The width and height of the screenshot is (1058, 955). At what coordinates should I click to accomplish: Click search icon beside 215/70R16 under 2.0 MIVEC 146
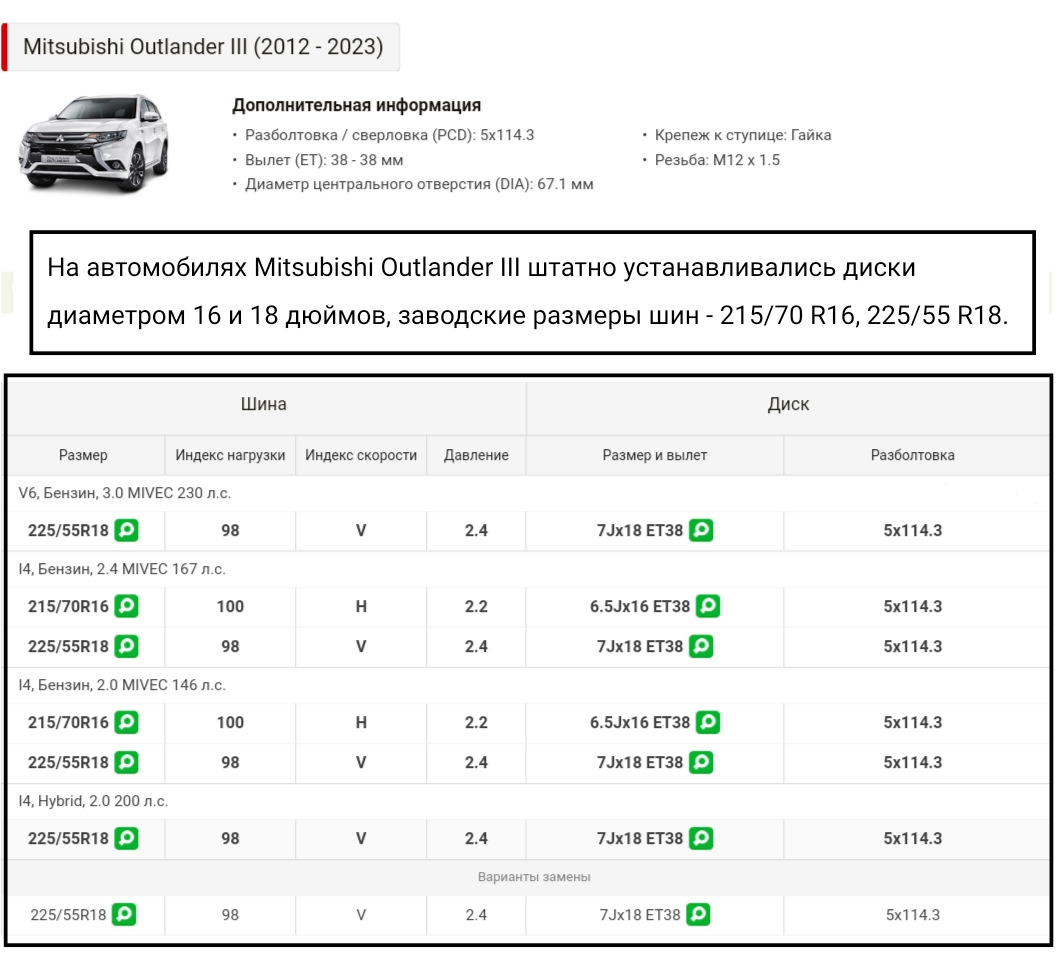[x=126, y=722]
